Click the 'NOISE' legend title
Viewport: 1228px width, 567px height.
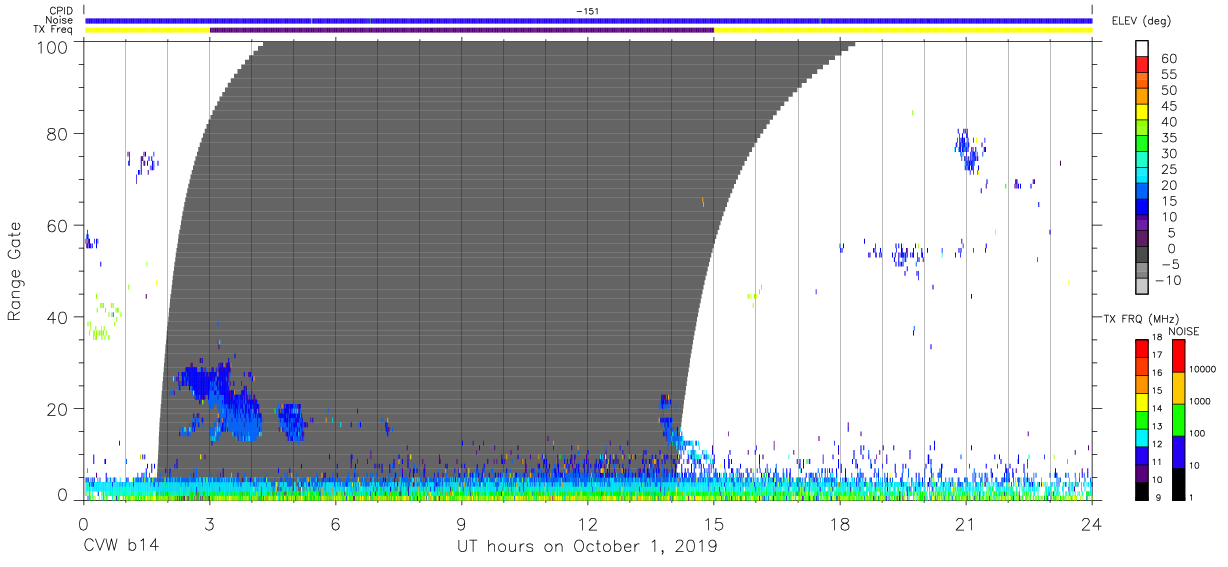pos(1182,330)
